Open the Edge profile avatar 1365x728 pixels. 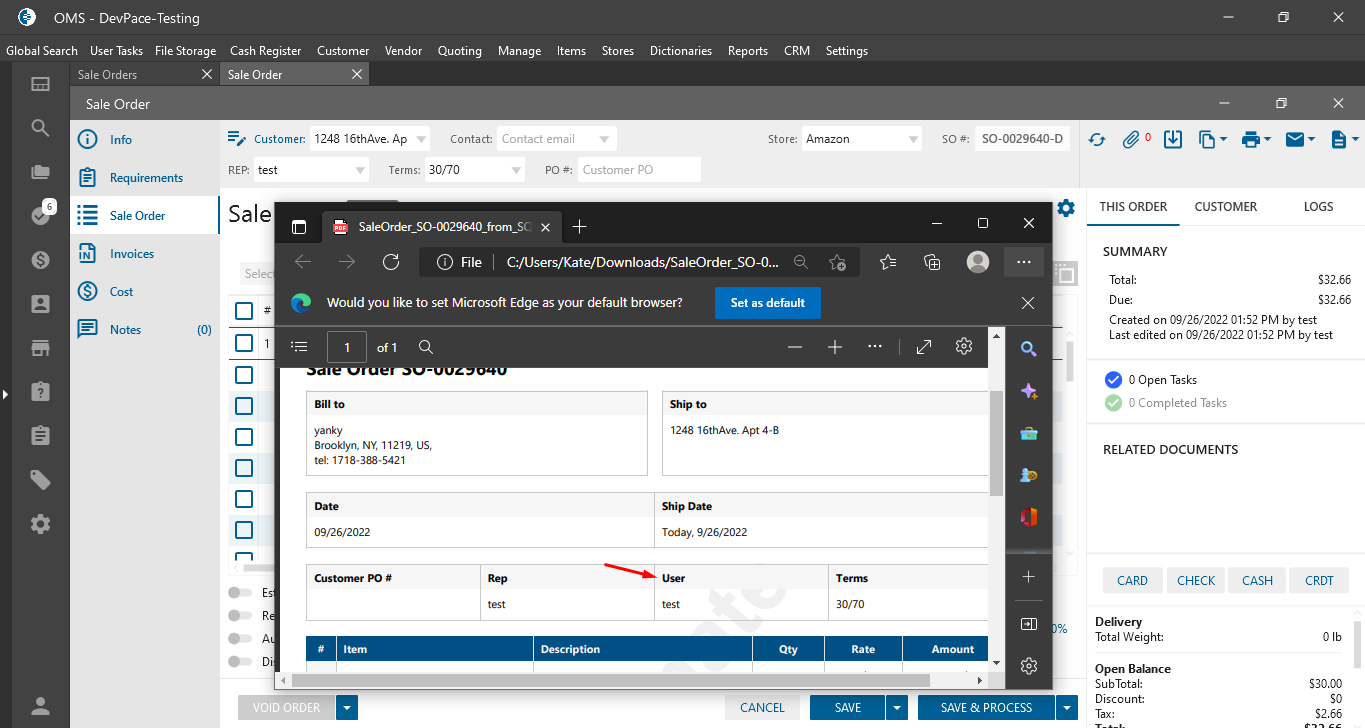point(978,262)
